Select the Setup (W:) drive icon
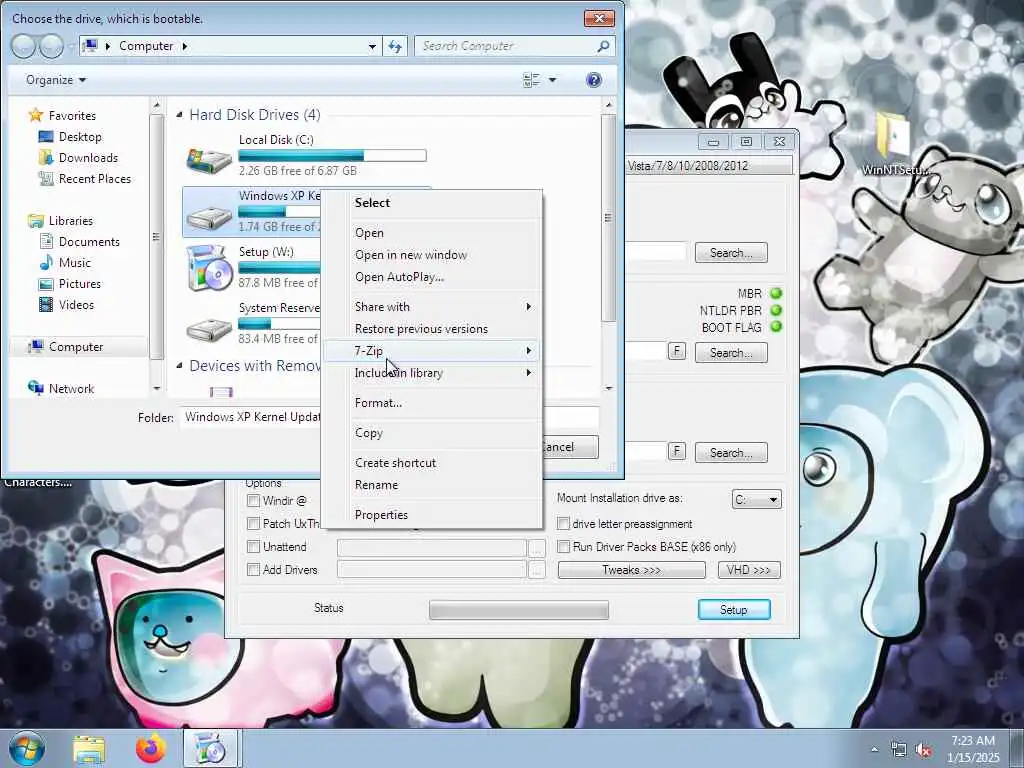Viewport: 1024px width, 768px height. (x=209, y=269)
